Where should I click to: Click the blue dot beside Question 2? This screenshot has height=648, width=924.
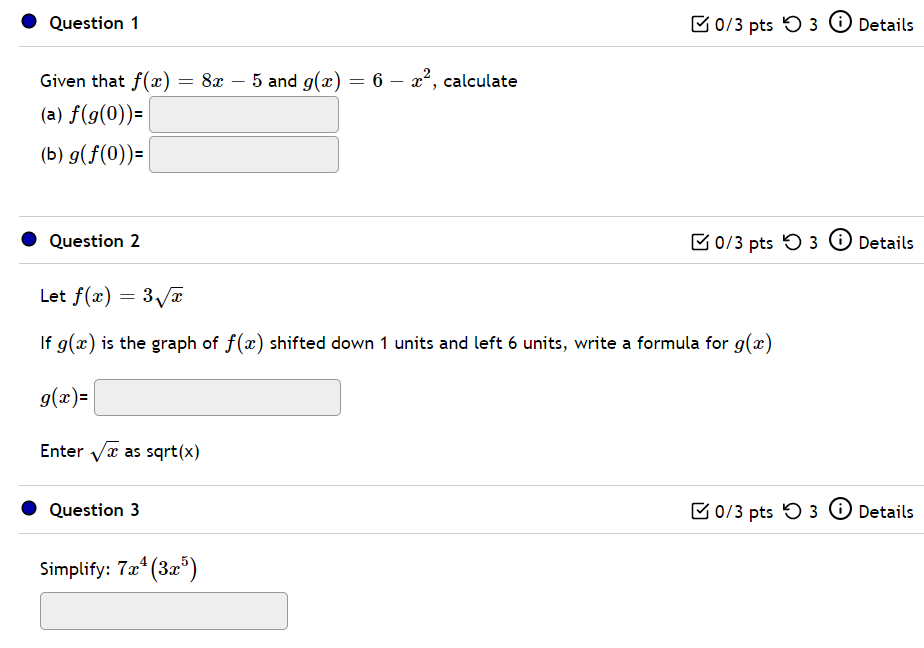tap(29, 239)
